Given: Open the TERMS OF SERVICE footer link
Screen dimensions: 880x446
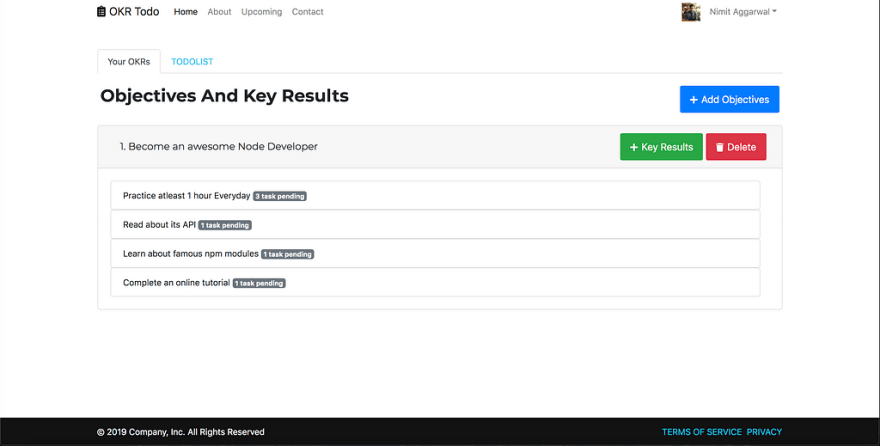Looking at the screenshot, I should [702, 432].
